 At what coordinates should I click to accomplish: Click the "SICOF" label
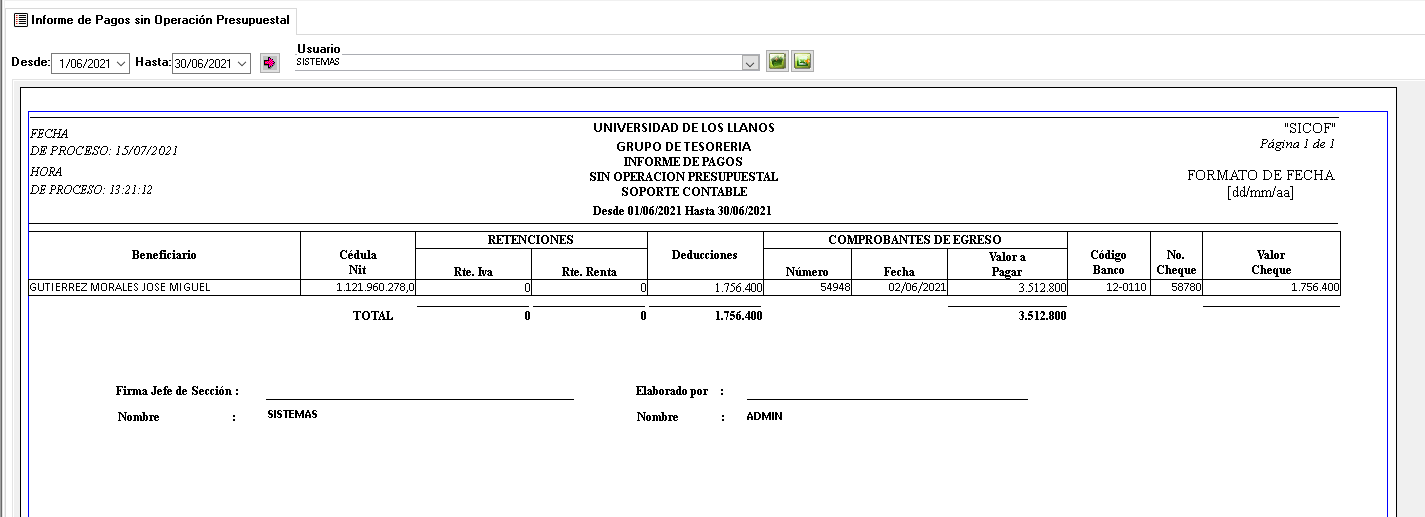1310,128
